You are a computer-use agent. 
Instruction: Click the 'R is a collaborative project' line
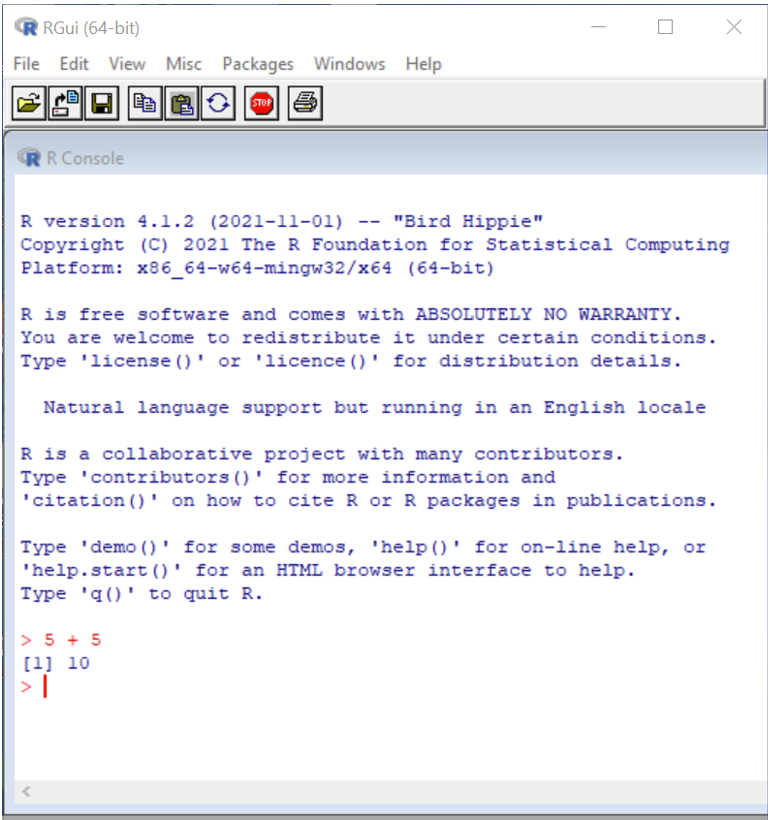click(322, 453)
